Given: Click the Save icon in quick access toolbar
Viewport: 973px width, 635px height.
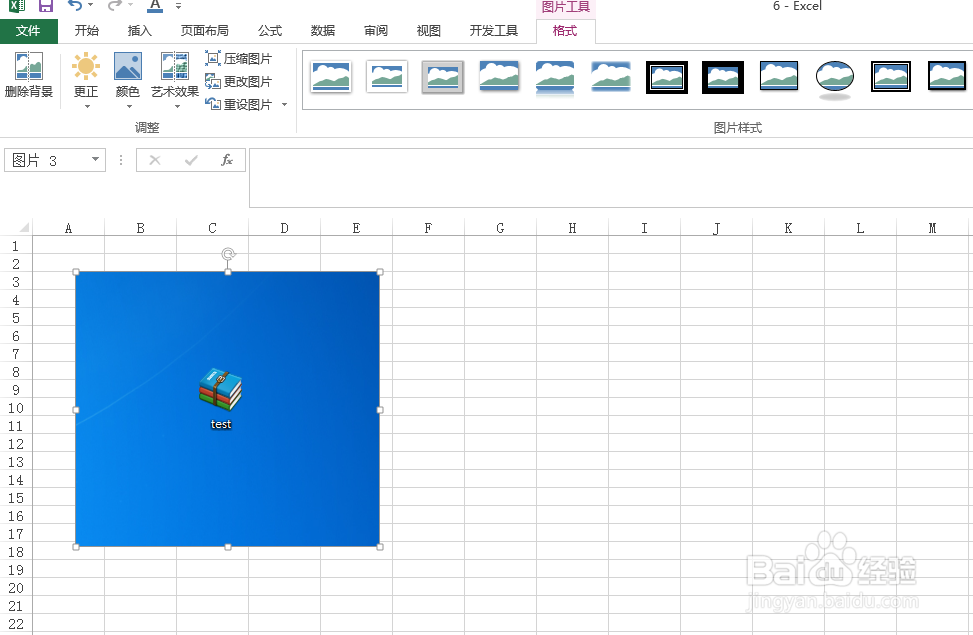Looking at the screenshot, I should (45, 6).
